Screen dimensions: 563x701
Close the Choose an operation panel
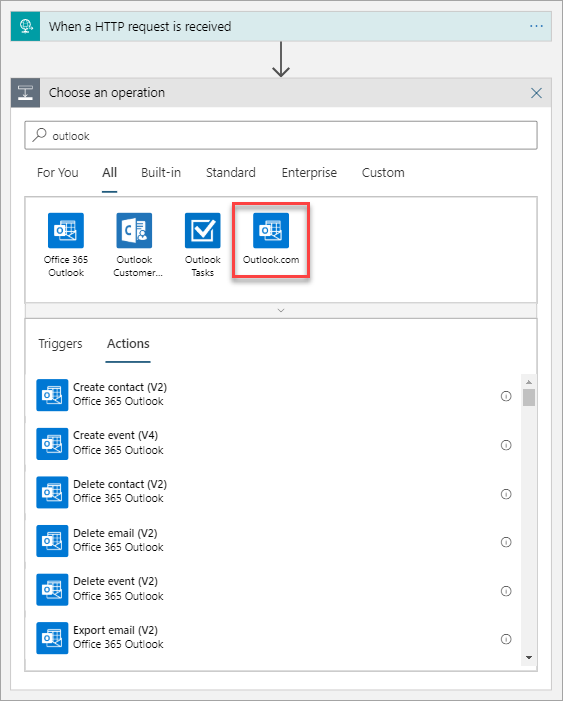(536, 93)
